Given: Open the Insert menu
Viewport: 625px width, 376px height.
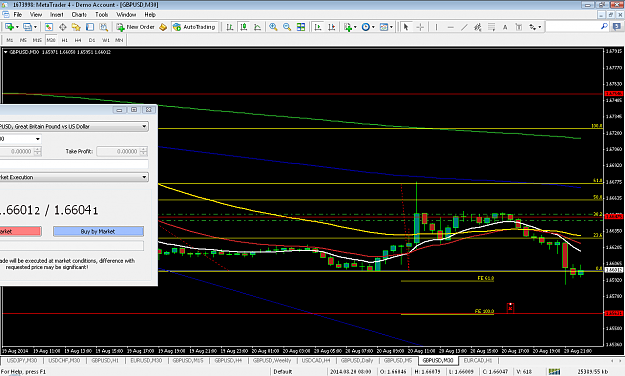Looking at the screenshot, I should point(57,15).
